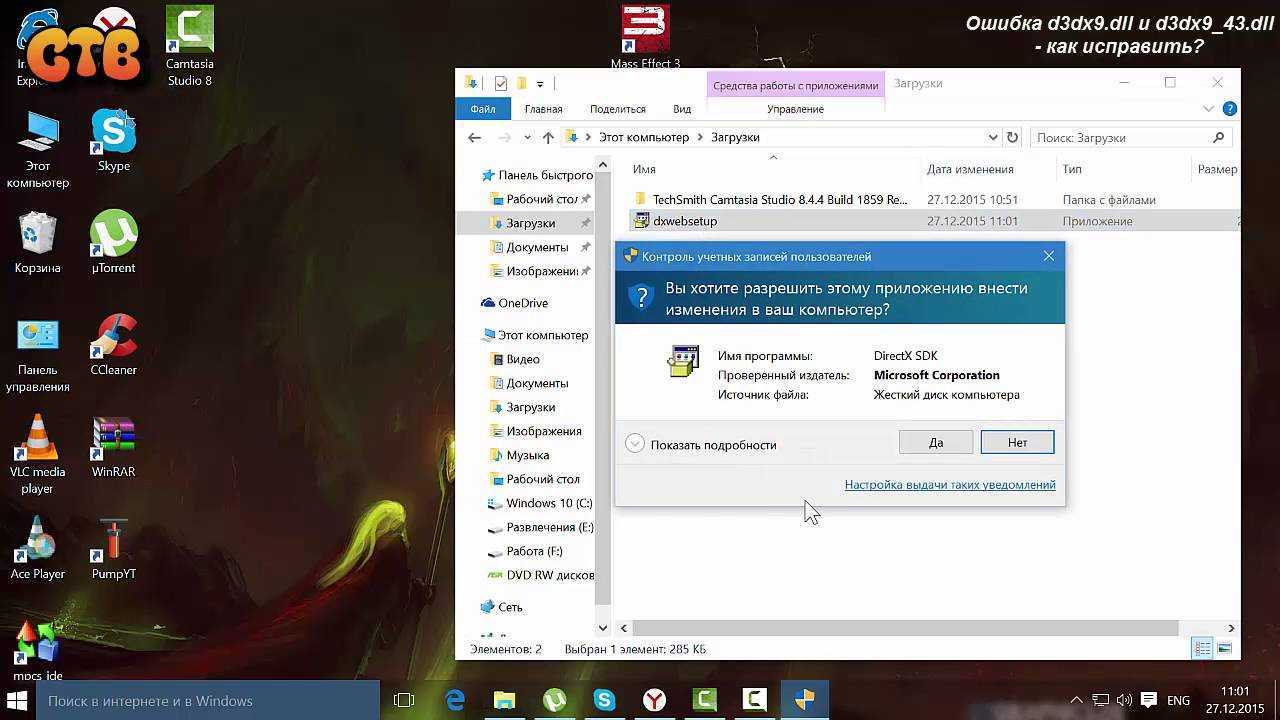Open the notification center tray icon
Screen dimensions: 1280x720
(x=1149, y=701)
